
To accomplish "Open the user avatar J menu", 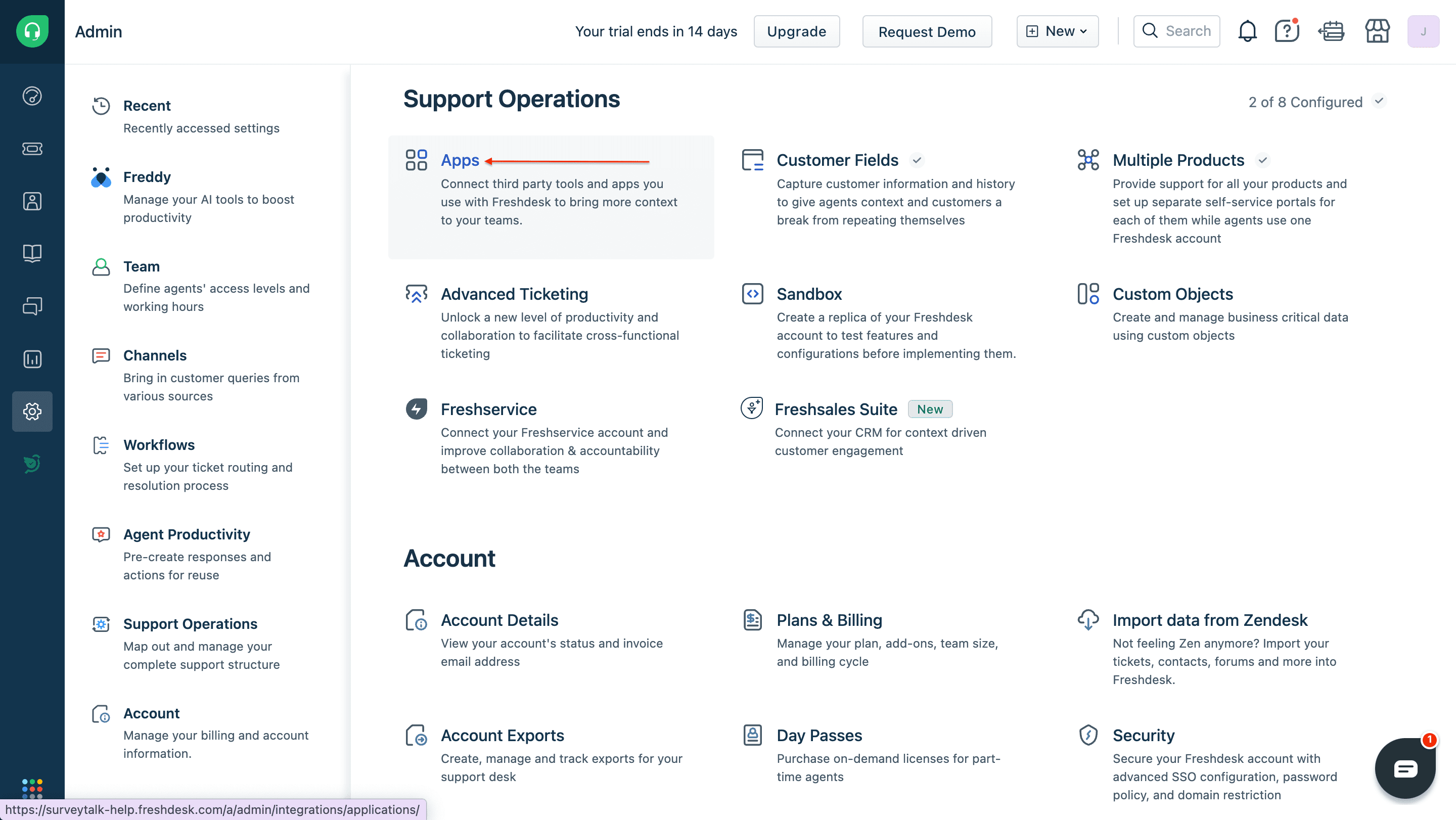I will click(1423, 31).
